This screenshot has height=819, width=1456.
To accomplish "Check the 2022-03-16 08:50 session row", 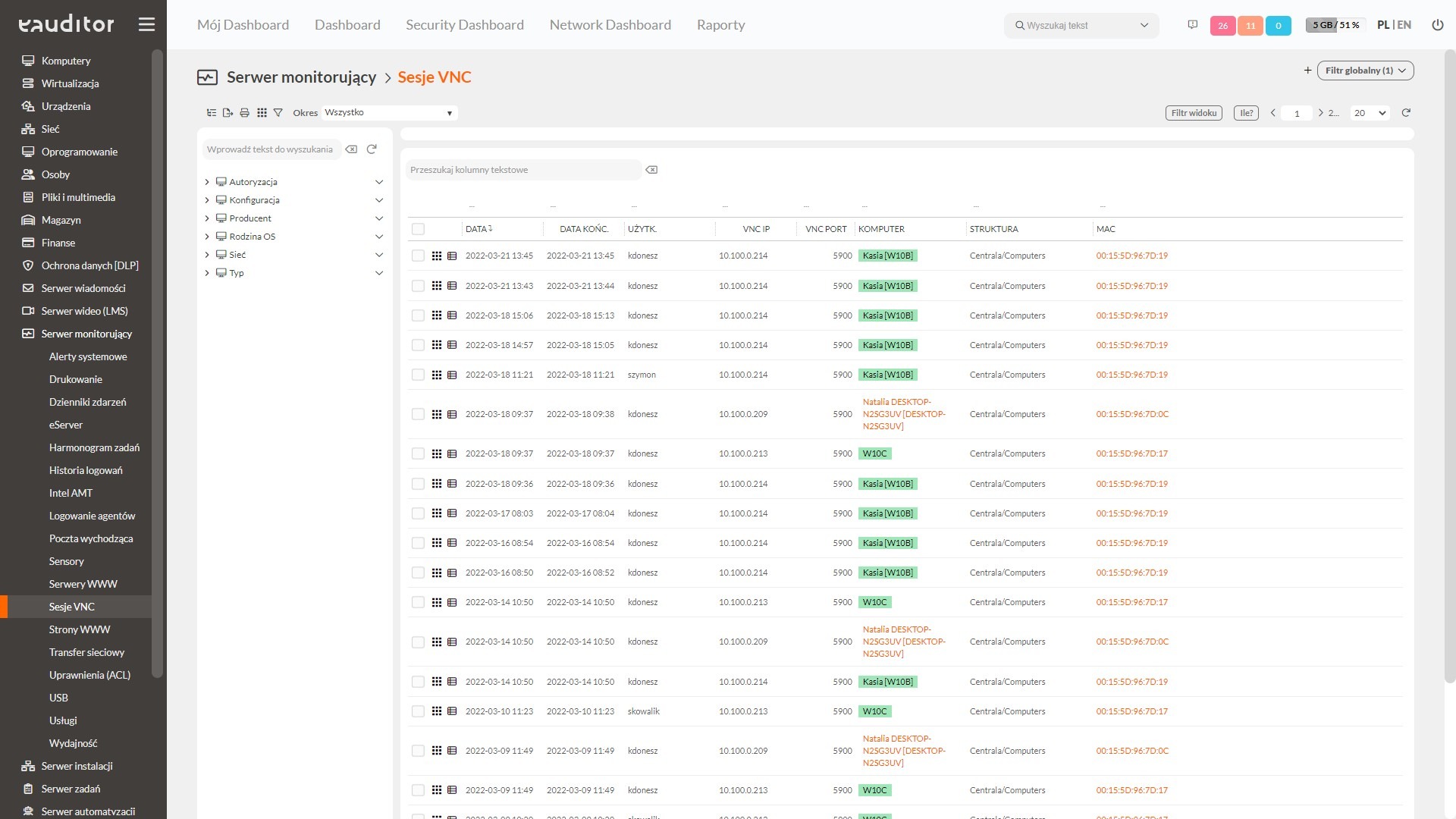I will tap(418, 573).
